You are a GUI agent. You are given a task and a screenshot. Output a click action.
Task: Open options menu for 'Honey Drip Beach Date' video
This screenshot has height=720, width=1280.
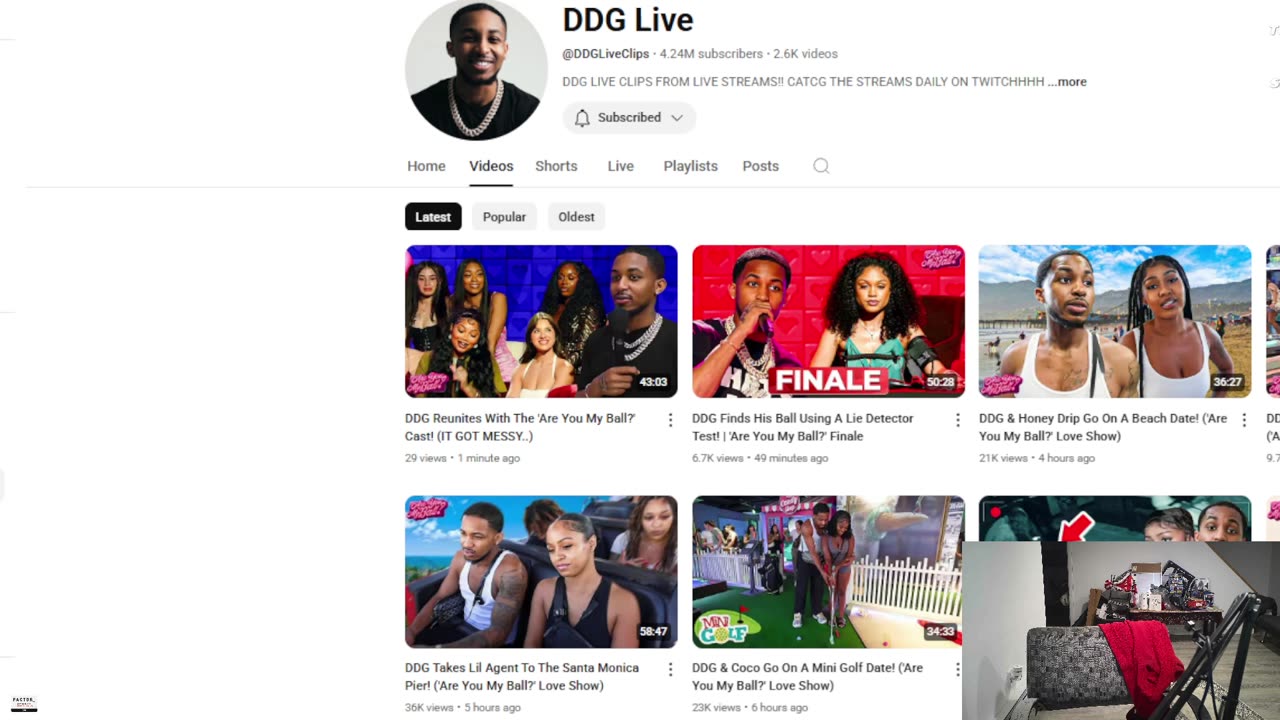(1244, 420)
